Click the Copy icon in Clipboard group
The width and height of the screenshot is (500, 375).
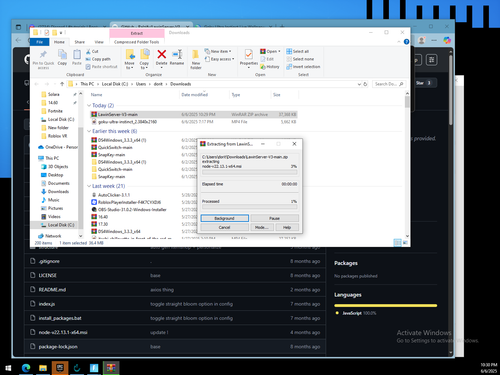click(62, 54)
